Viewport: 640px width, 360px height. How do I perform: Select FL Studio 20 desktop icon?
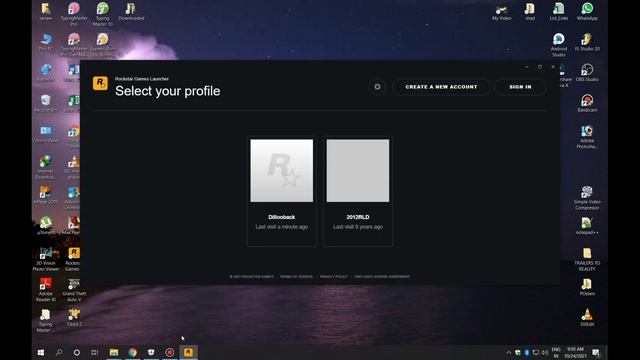tap(587, 42)
